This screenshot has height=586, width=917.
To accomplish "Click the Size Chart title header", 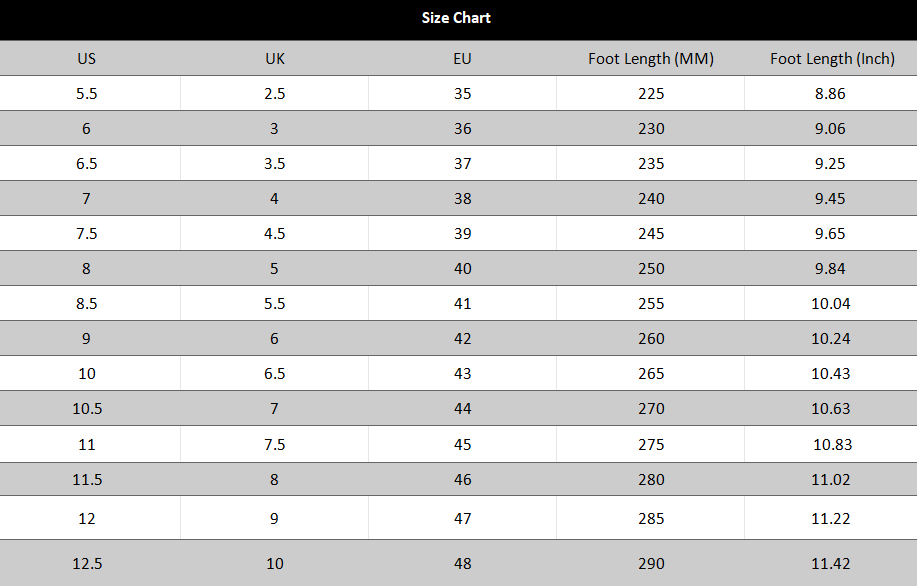I will [456, 18].
